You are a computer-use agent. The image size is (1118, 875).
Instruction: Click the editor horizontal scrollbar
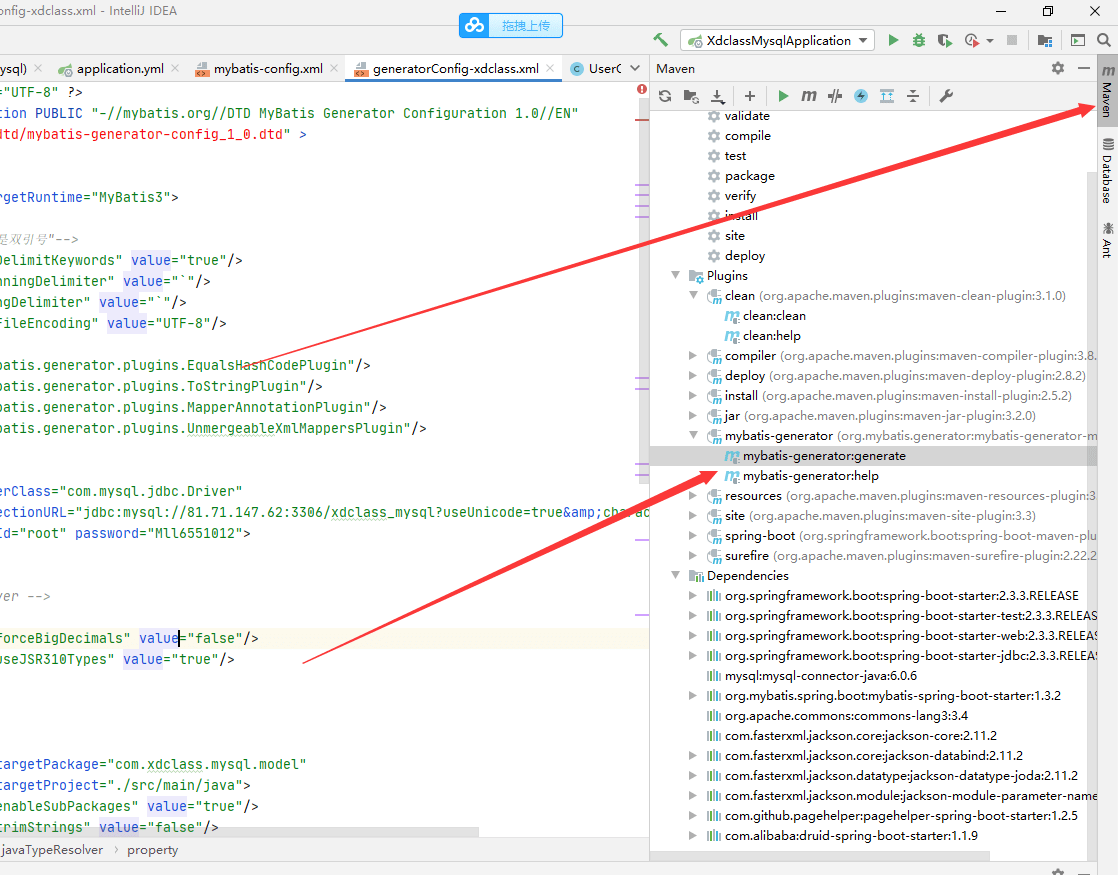click(239, 832)
